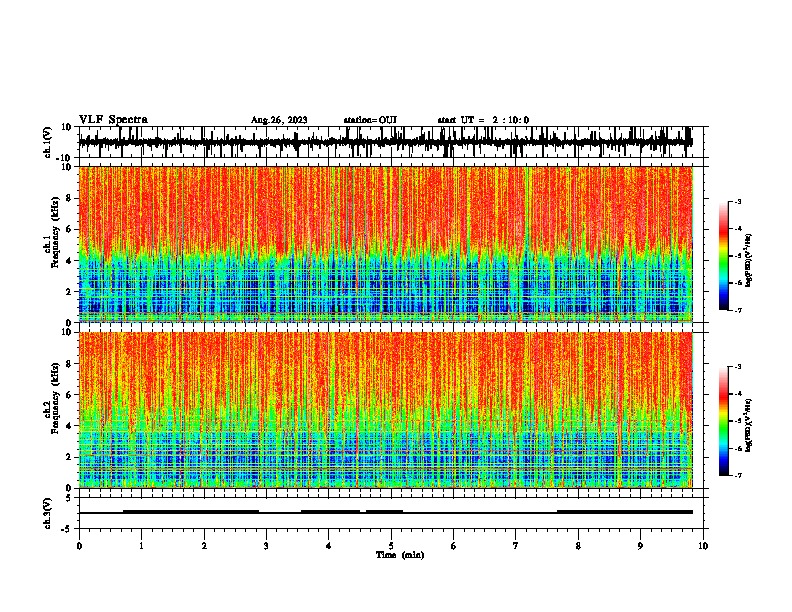Click the "-7" label on ch.2 color scale
Viewport: 792px width, 612px height.
(x=738, y=475)
